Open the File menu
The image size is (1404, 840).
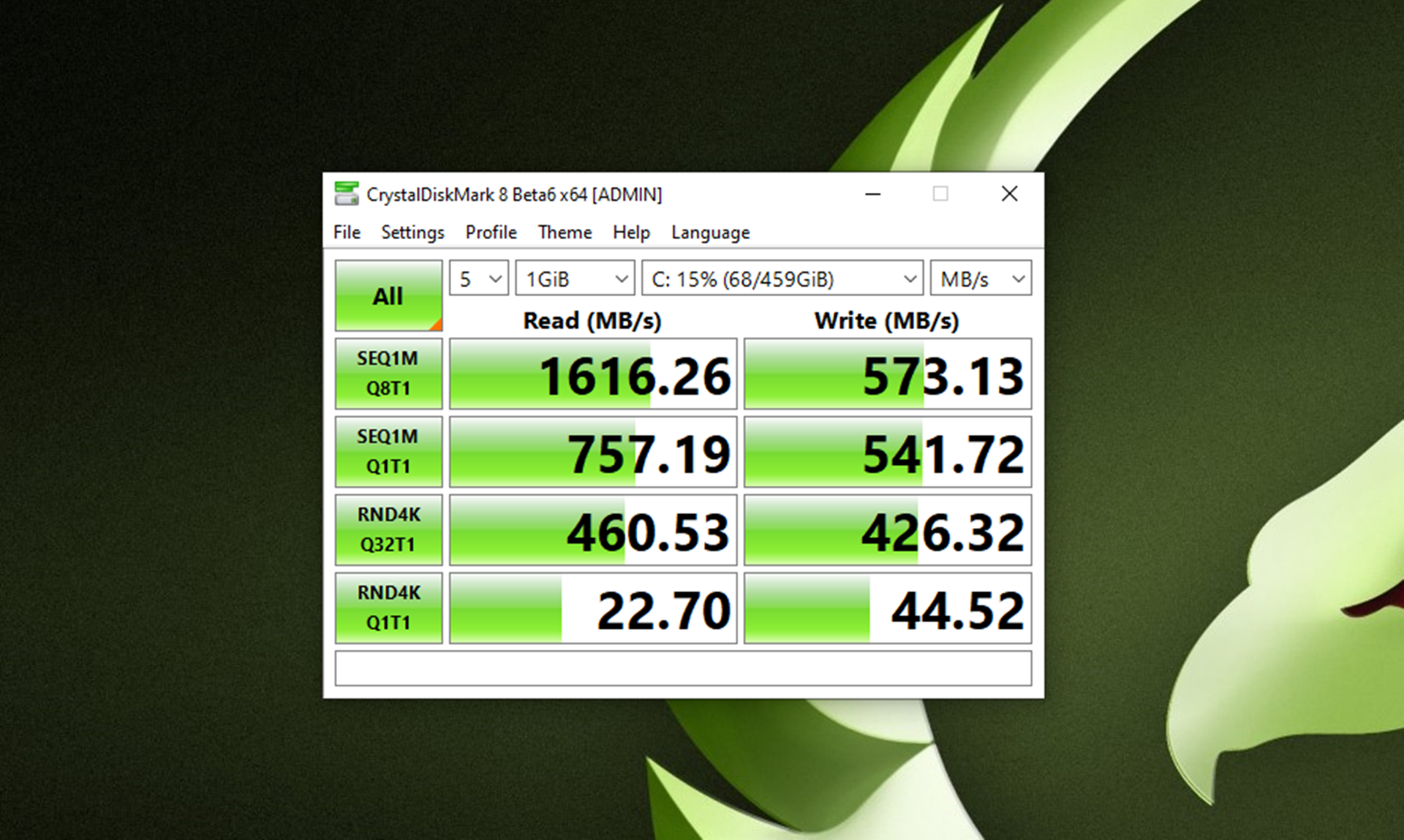347,232
